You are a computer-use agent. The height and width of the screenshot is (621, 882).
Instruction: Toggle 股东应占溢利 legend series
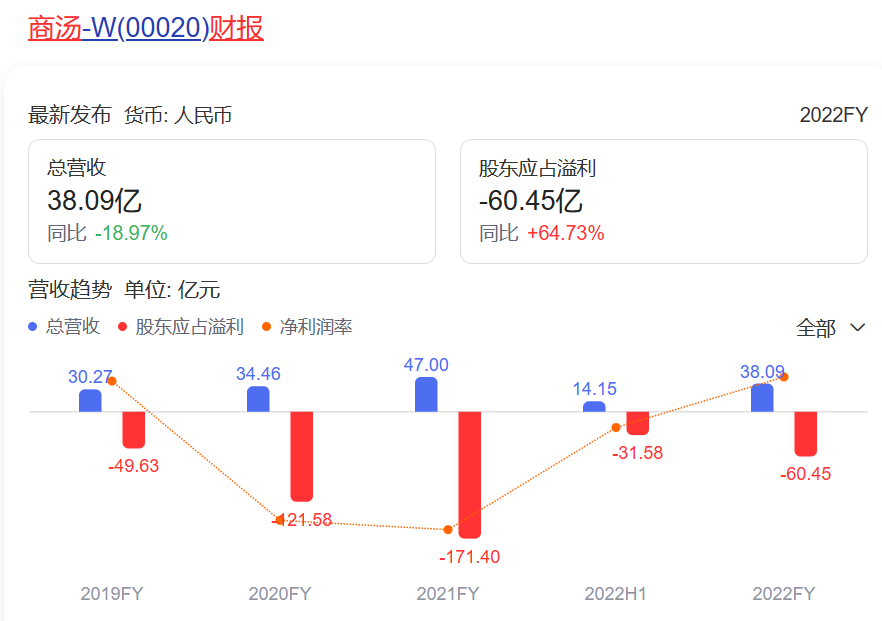tap(181, 326)
